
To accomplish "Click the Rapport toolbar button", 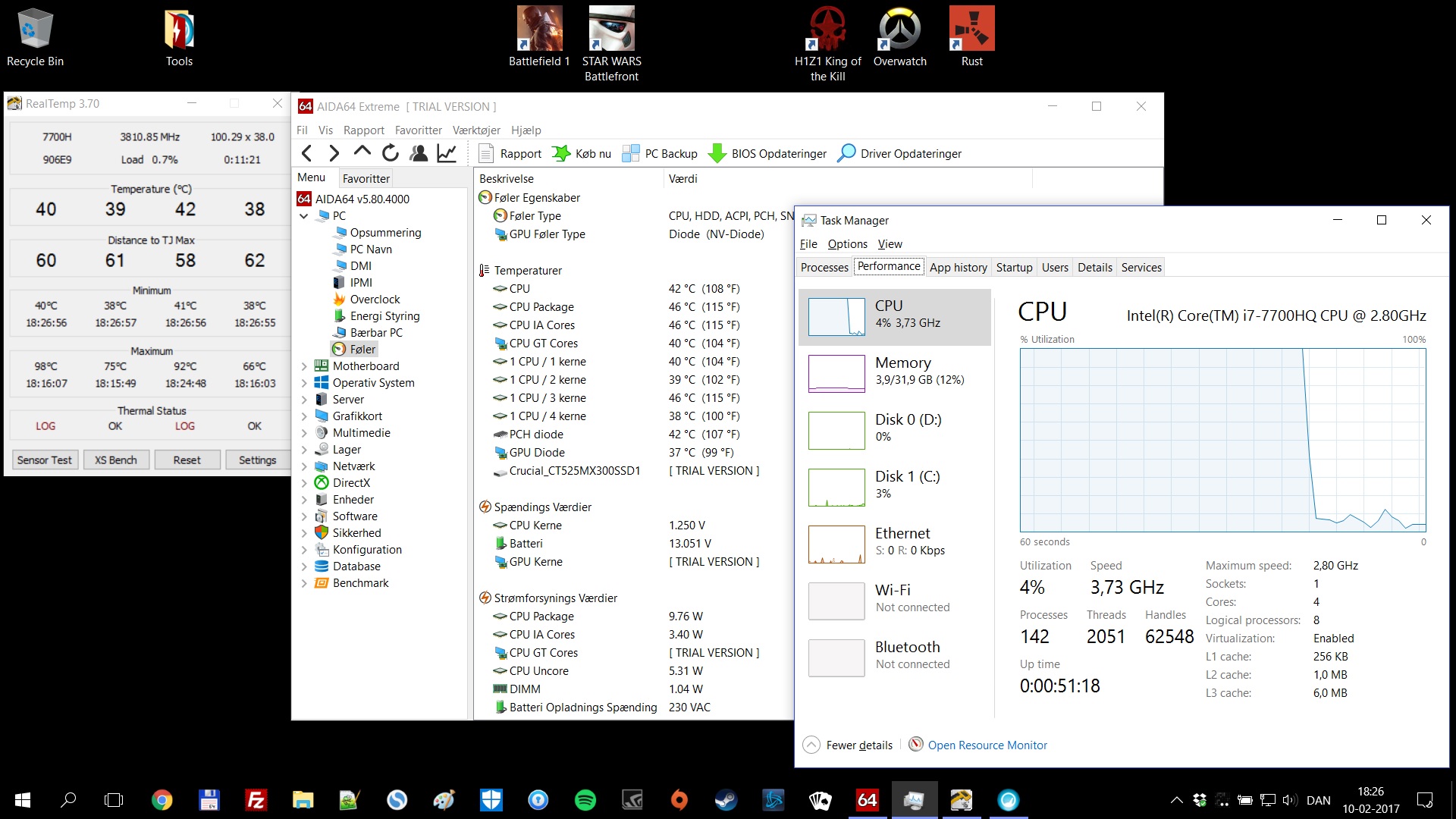I will pyautogui.click(x=510, y=153).
